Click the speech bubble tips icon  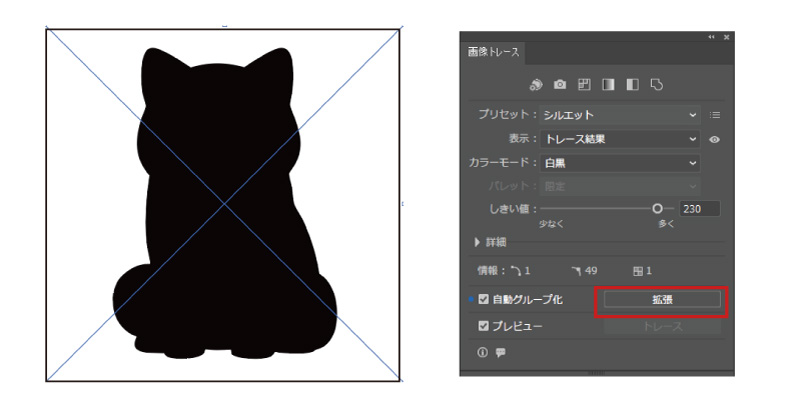[x=501, y=352]
